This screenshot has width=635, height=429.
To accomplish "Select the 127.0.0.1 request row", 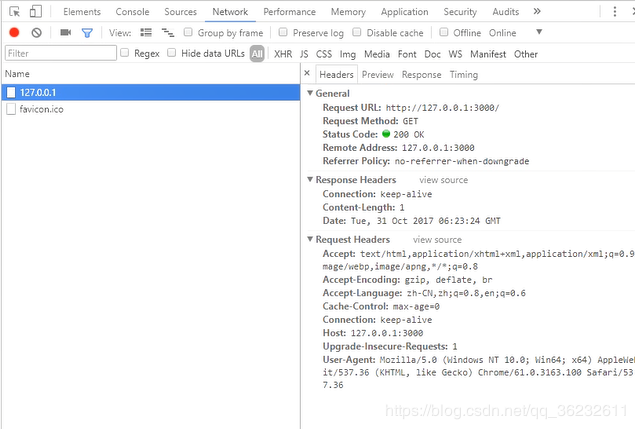I will pos(151,92).
